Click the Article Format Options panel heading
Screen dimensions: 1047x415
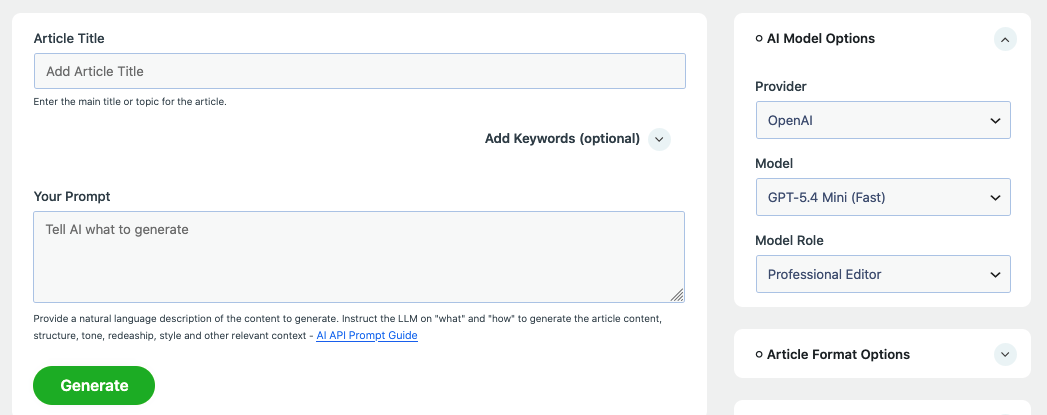838,354
